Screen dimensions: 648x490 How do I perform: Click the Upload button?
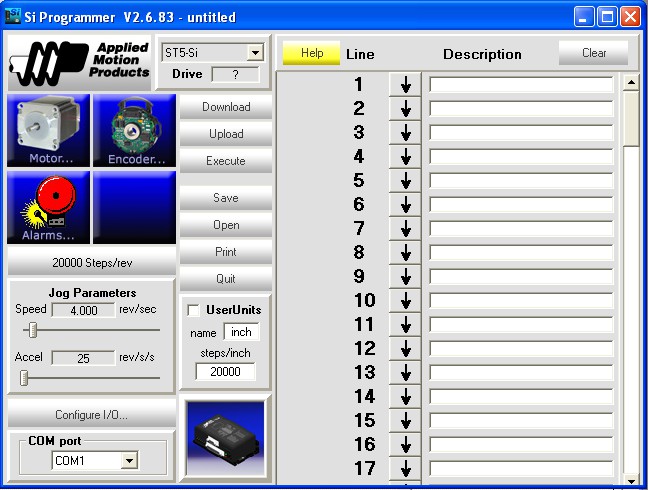[226, 134]
